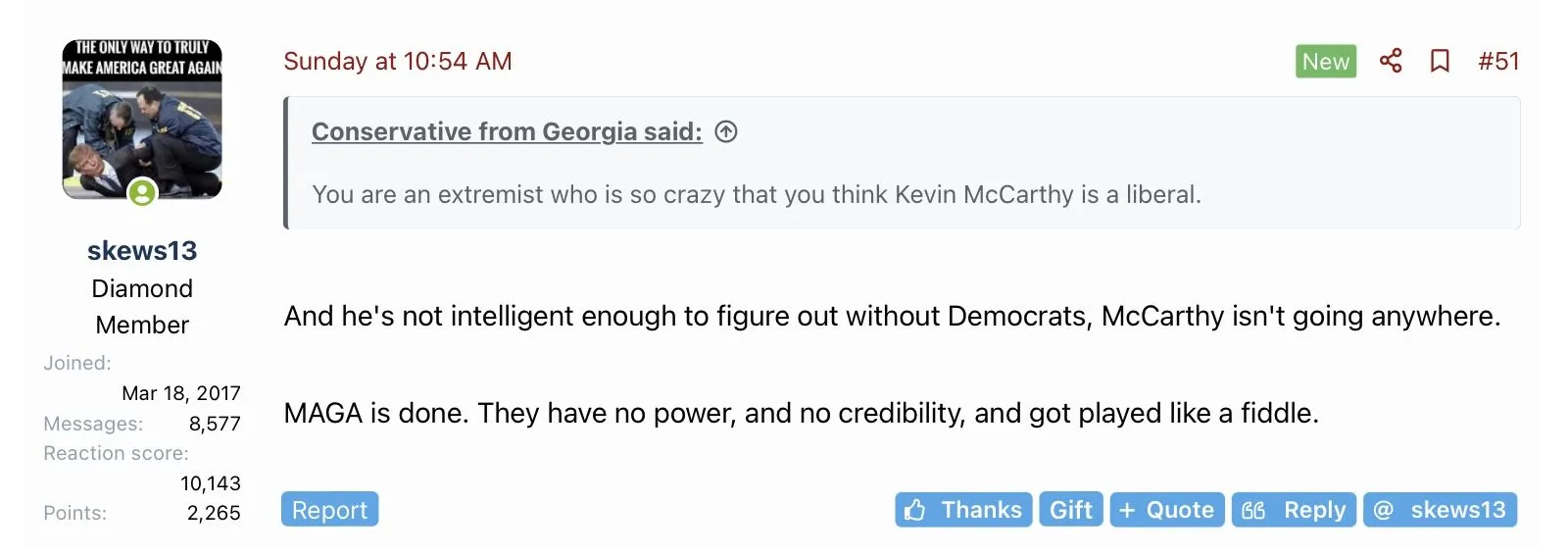Click the share post icon
This screenshot has height=555, width=1568.
[1390, 61]
